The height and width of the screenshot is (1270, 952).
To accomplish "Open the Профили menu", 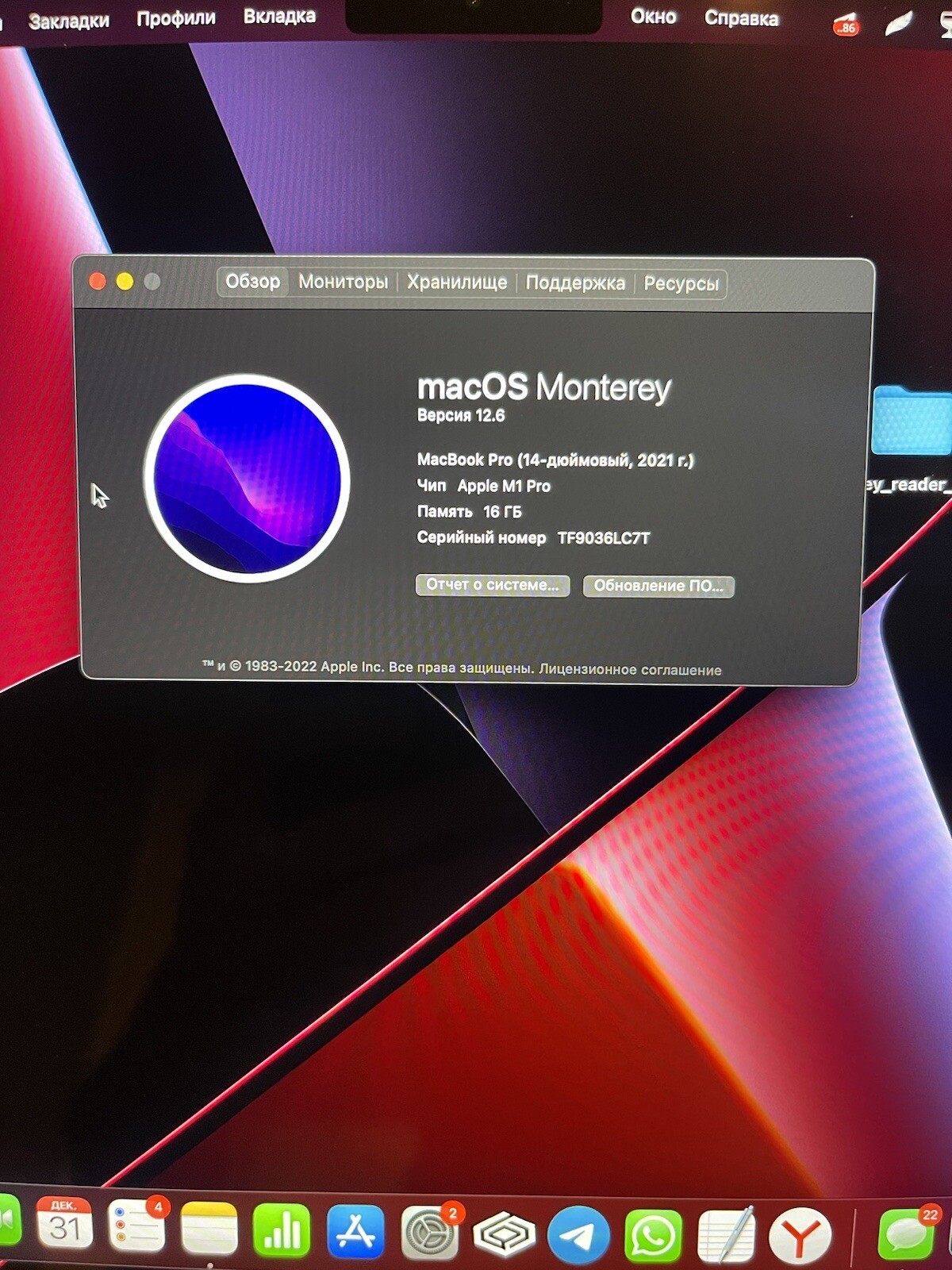I will 176,18.
